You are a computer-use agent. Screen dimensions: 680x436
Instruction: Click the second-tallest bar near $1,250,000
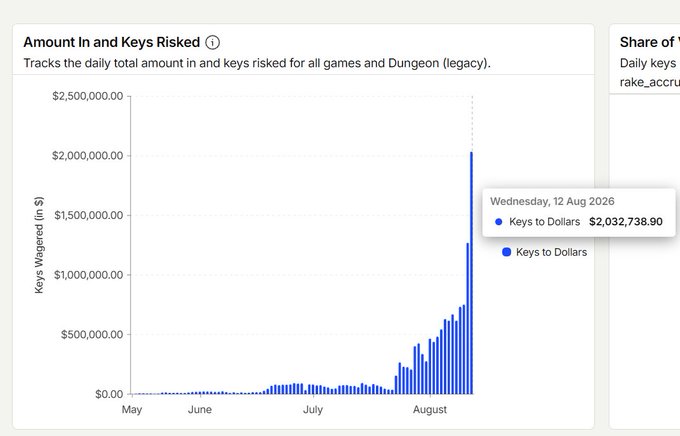click(468, 318)
